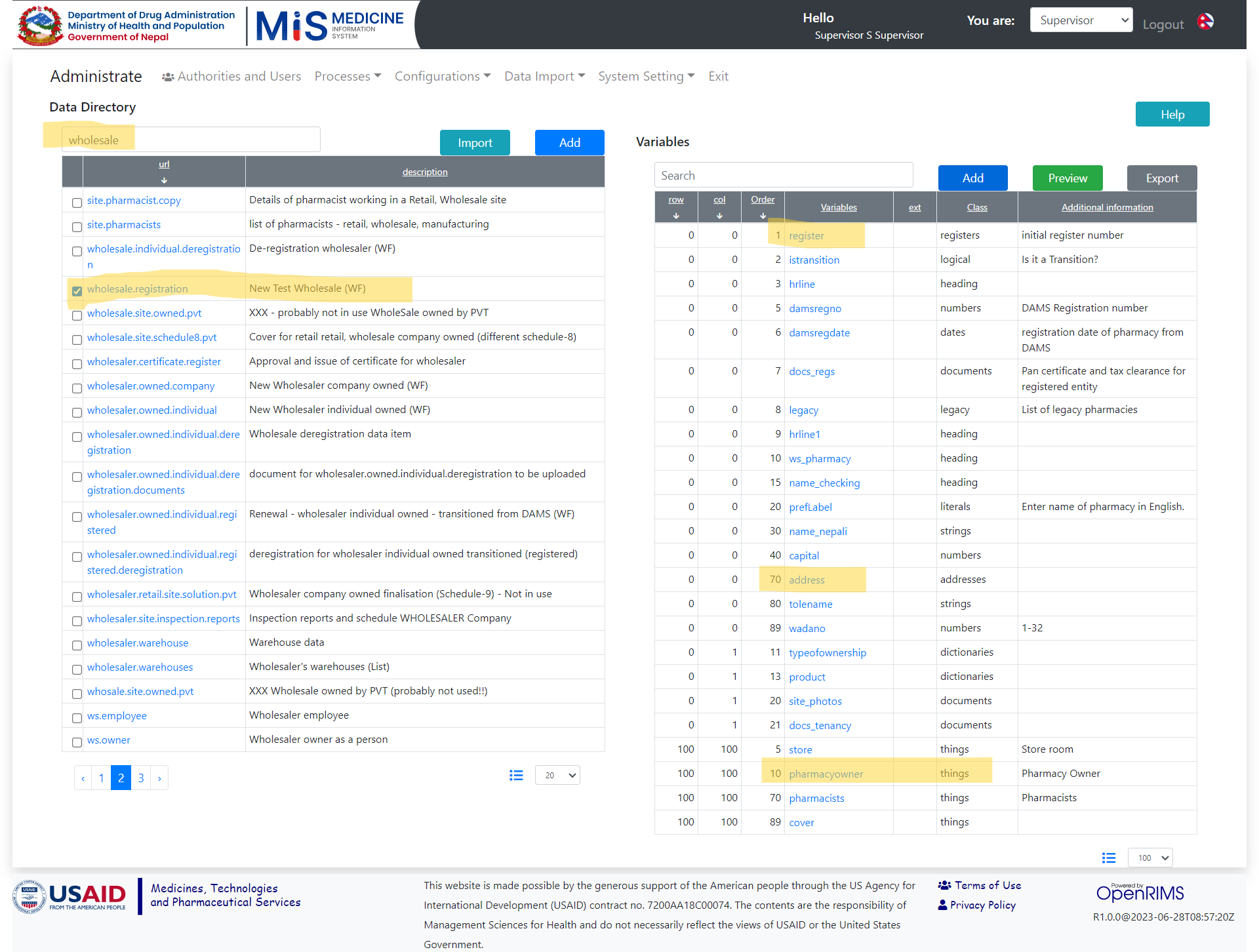Click the row column sort arrow
Viewport: 1259px width, 952px height.
(676, 216)
